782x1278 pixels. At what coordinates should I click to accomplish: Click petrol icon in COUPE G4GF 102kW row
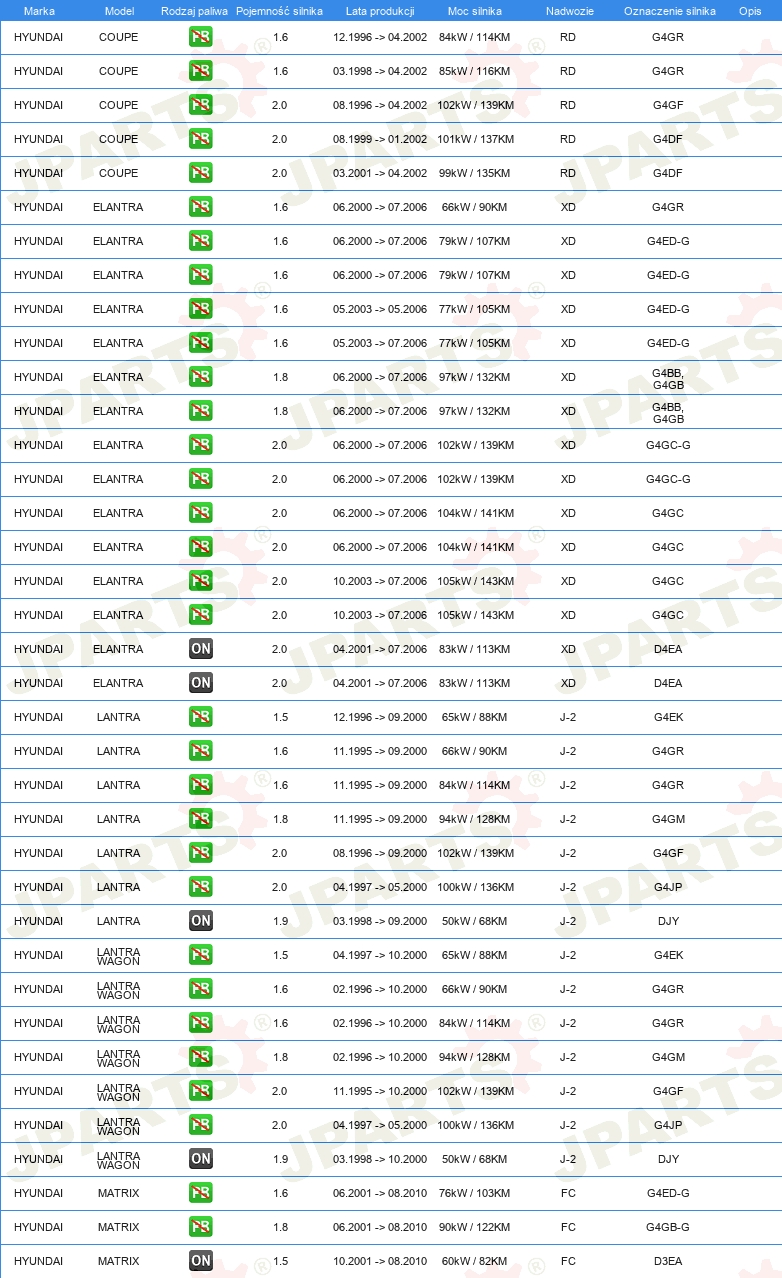[200, 105]
